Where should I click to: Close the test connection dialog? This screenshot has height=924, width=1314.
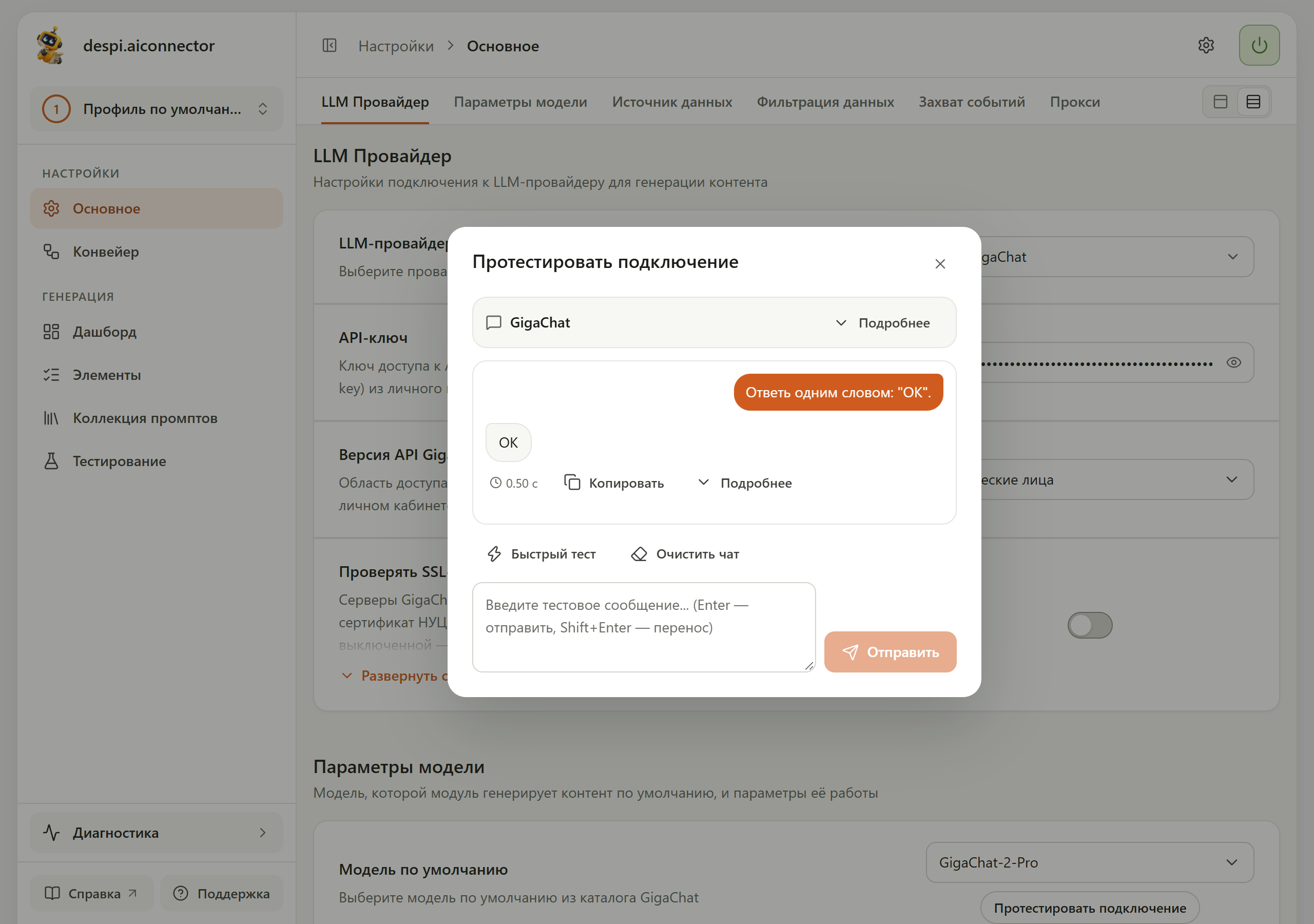tap(940, 264)
